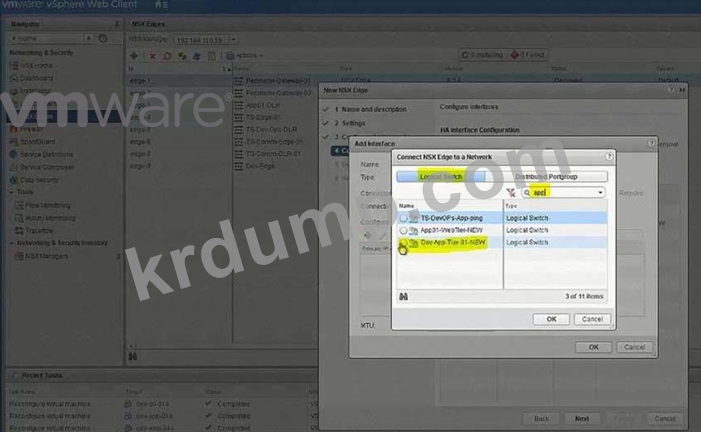Open search filter dropdown arrow
The image size is (701, 432).
tap(600, 193)
